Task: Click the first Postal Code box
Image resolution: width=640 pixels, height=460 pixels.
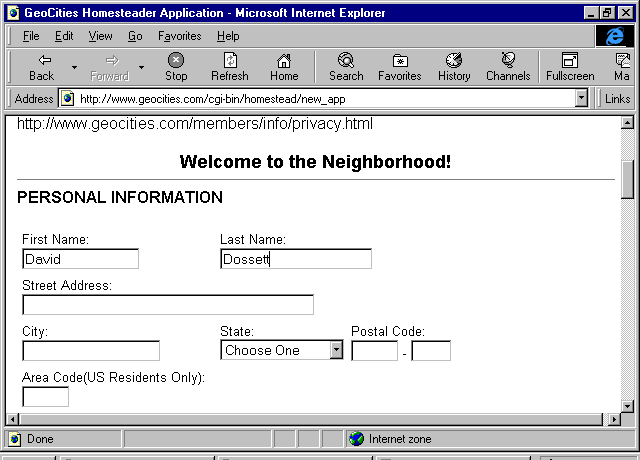Action: [x=374, y=351]
